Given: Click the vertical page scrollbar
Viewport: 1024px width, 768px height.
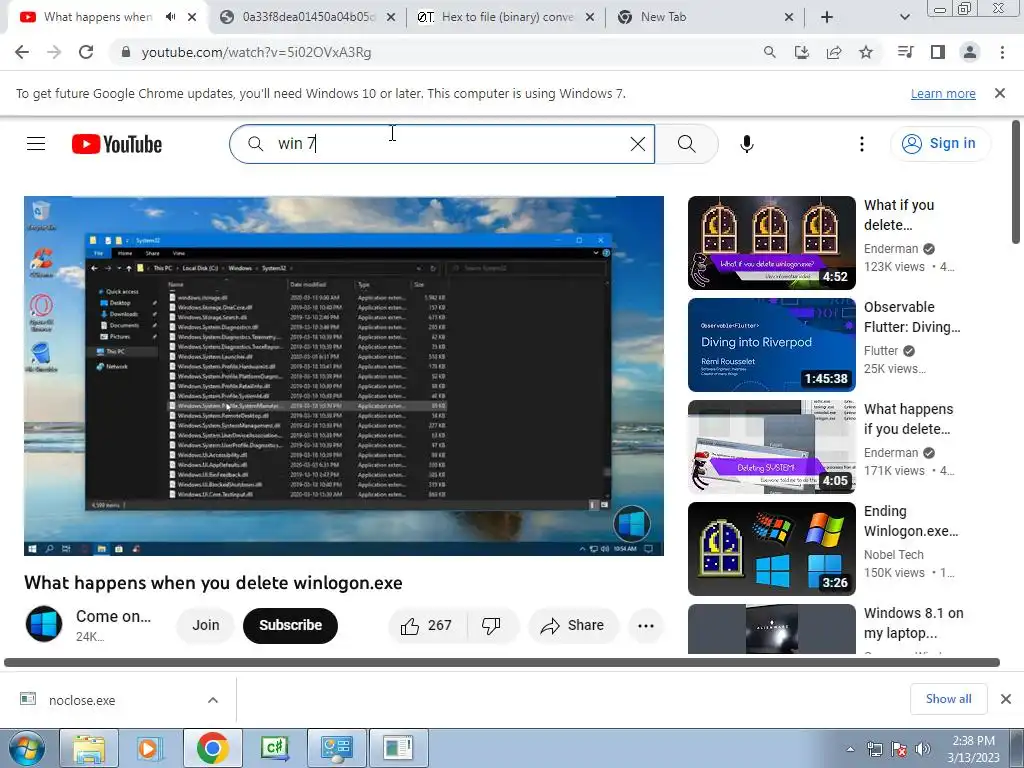Looking at the screenshot, I should (1017, 183).
